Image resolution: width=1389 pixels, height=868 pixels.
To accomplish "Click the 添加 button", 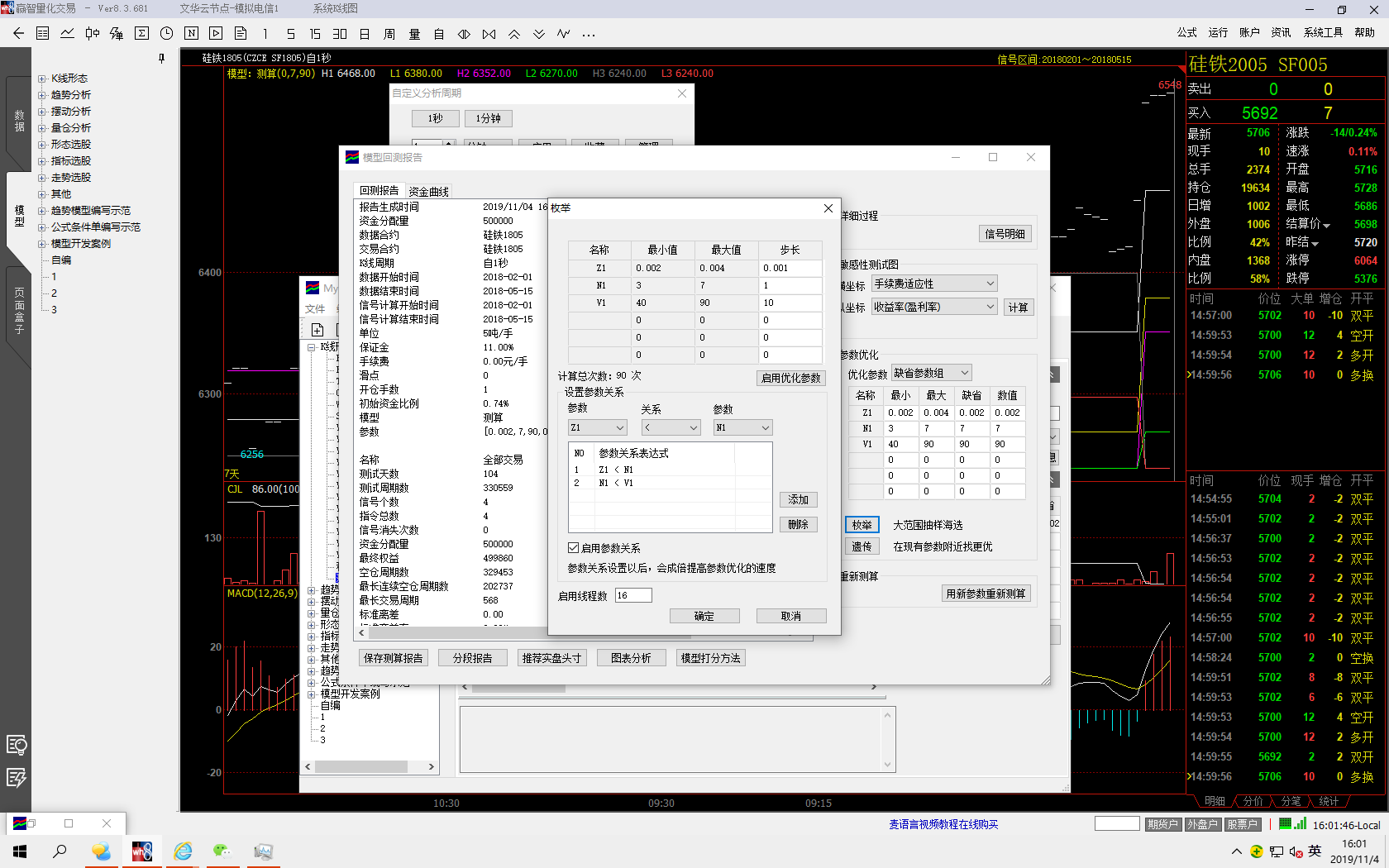I will click(x=798, y=499).
